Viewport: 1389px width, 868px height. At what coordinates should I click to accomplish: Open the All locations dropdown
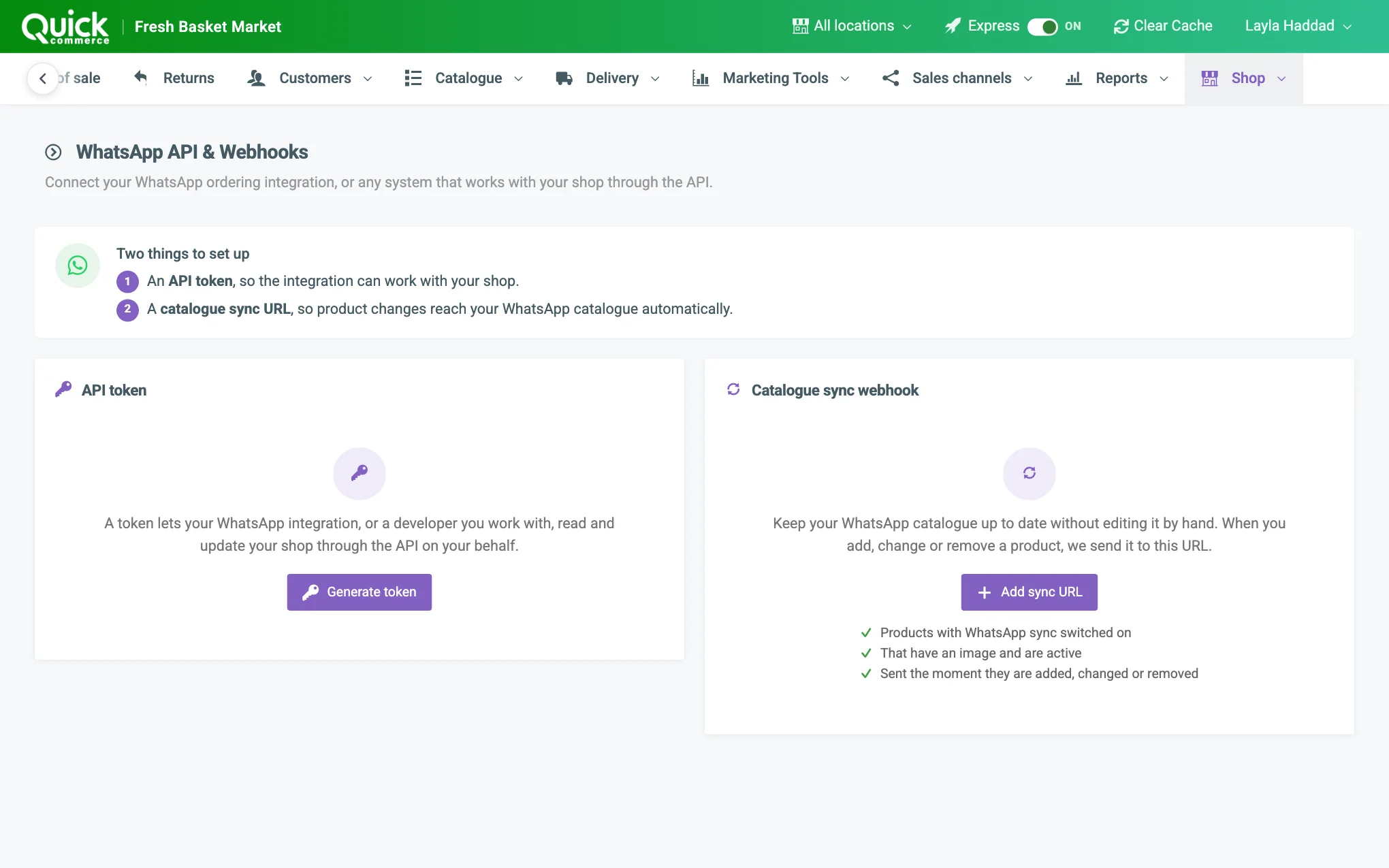pyautogui.click(x=852, y=26)
